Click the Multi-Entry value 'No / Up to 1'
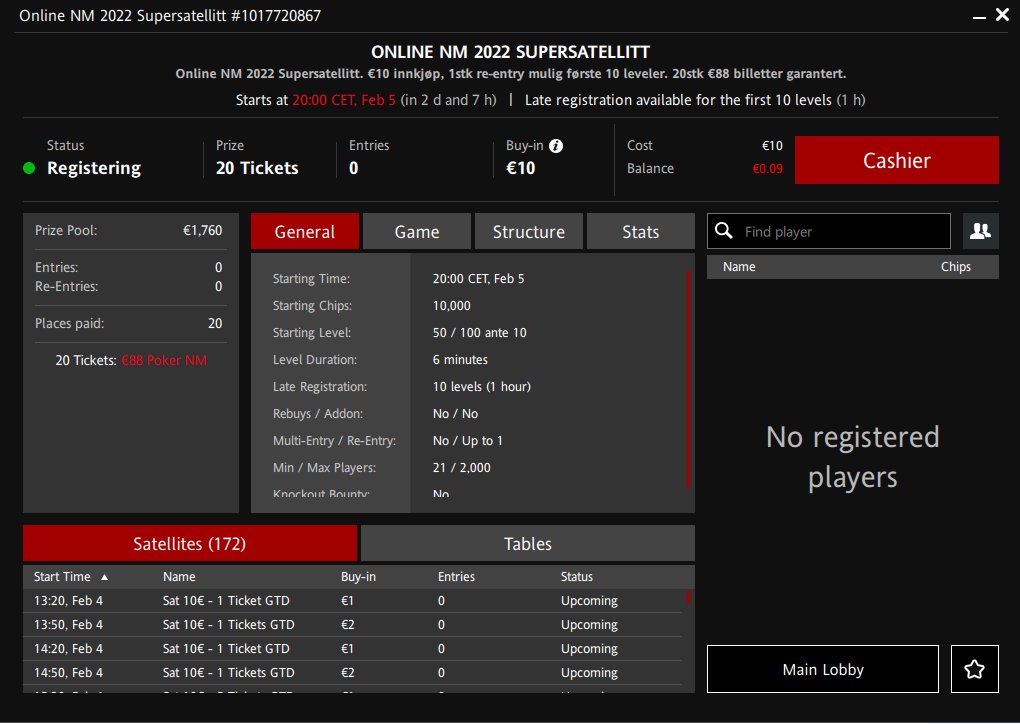The image size is (1020, 724). click(x=468, y=441)
